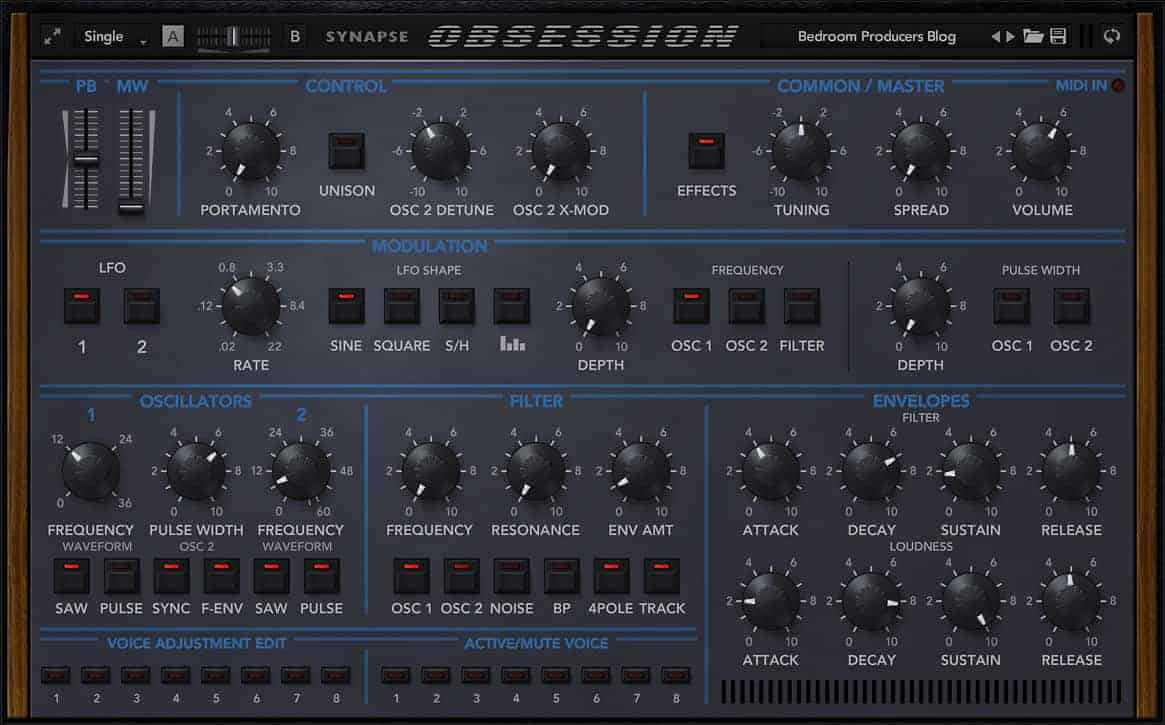Open the Single voice mode dropdown

point(114,36)
